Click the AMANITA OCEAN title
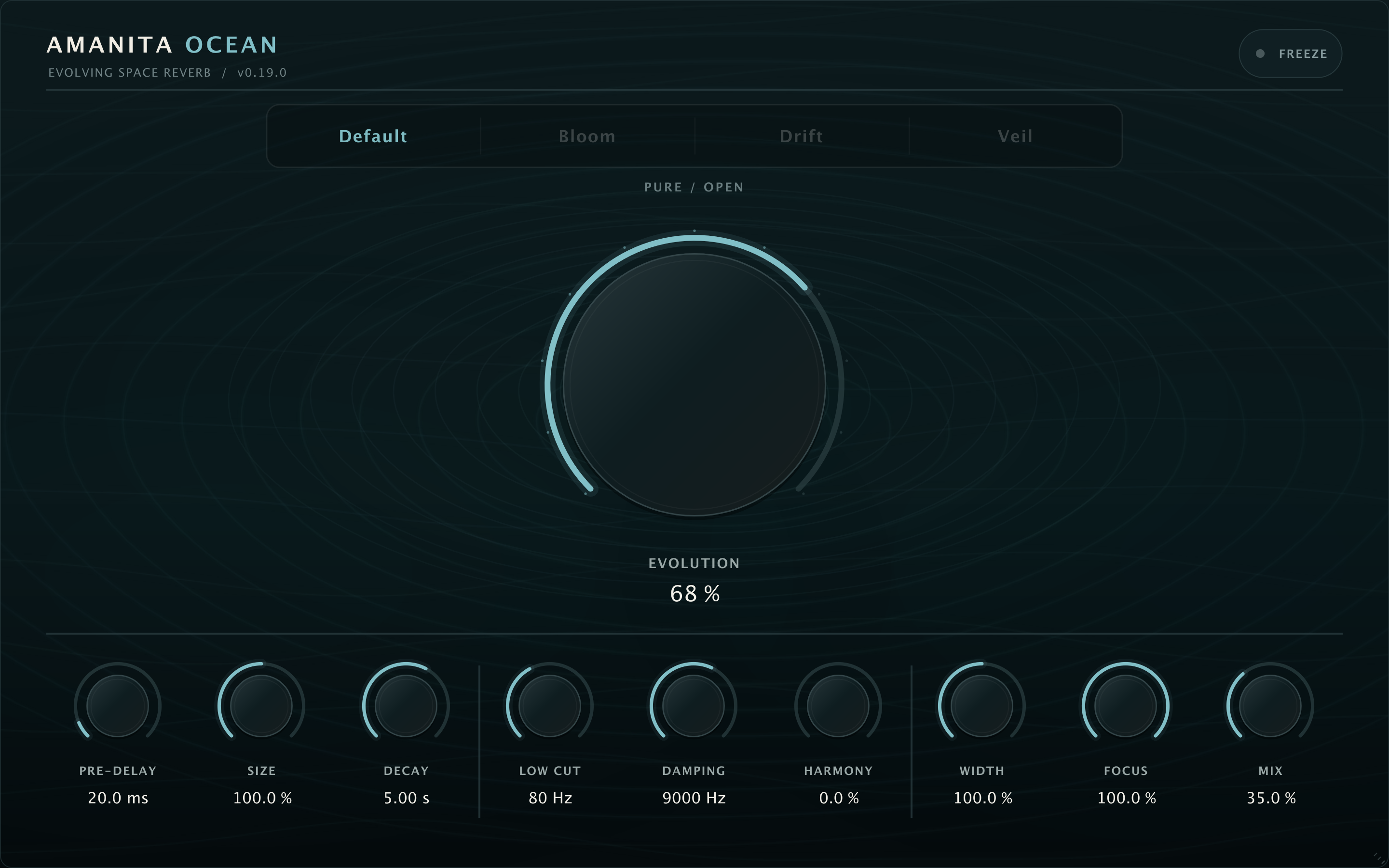 pos(162,45)
